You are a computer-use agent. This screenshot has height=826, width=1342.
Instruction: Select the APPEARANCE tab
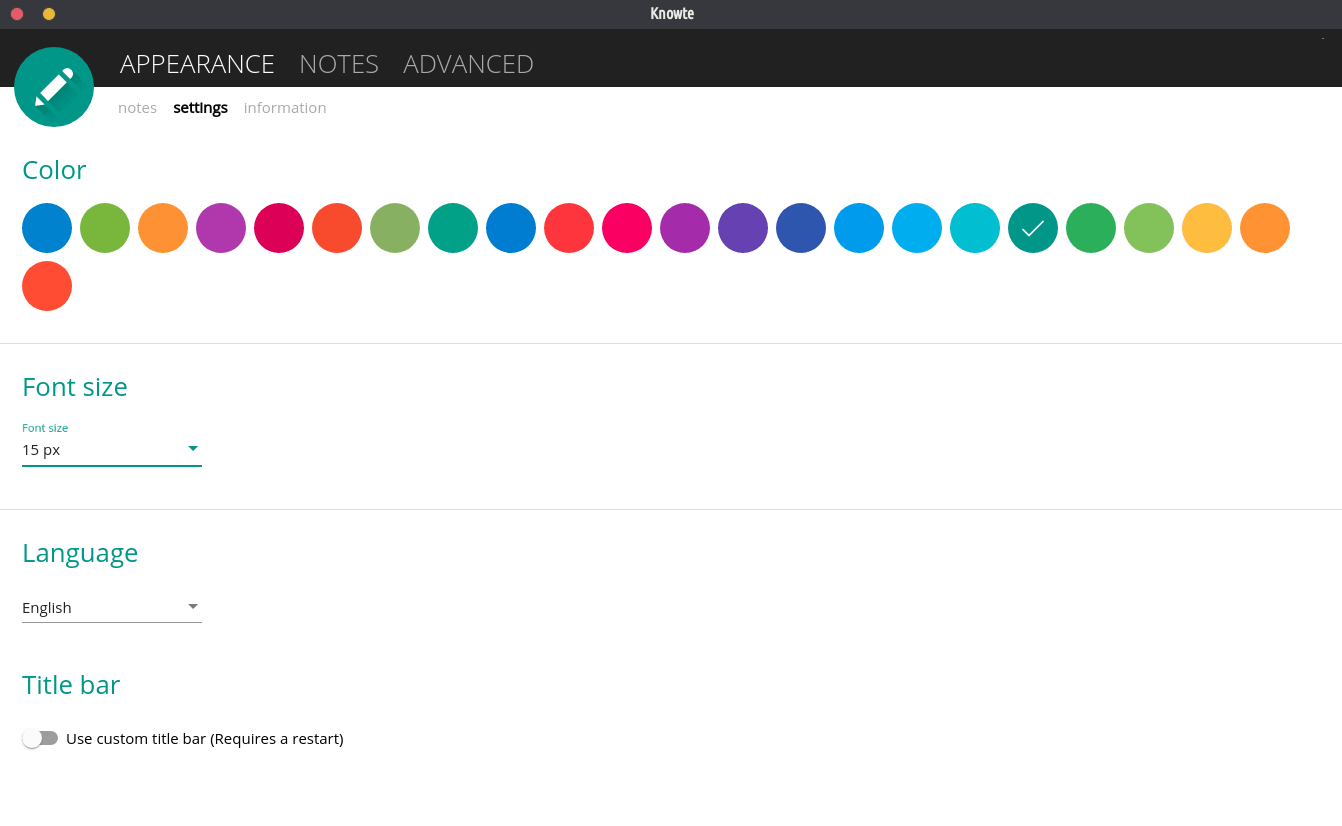pyautogui.click(x=197, y=64)
